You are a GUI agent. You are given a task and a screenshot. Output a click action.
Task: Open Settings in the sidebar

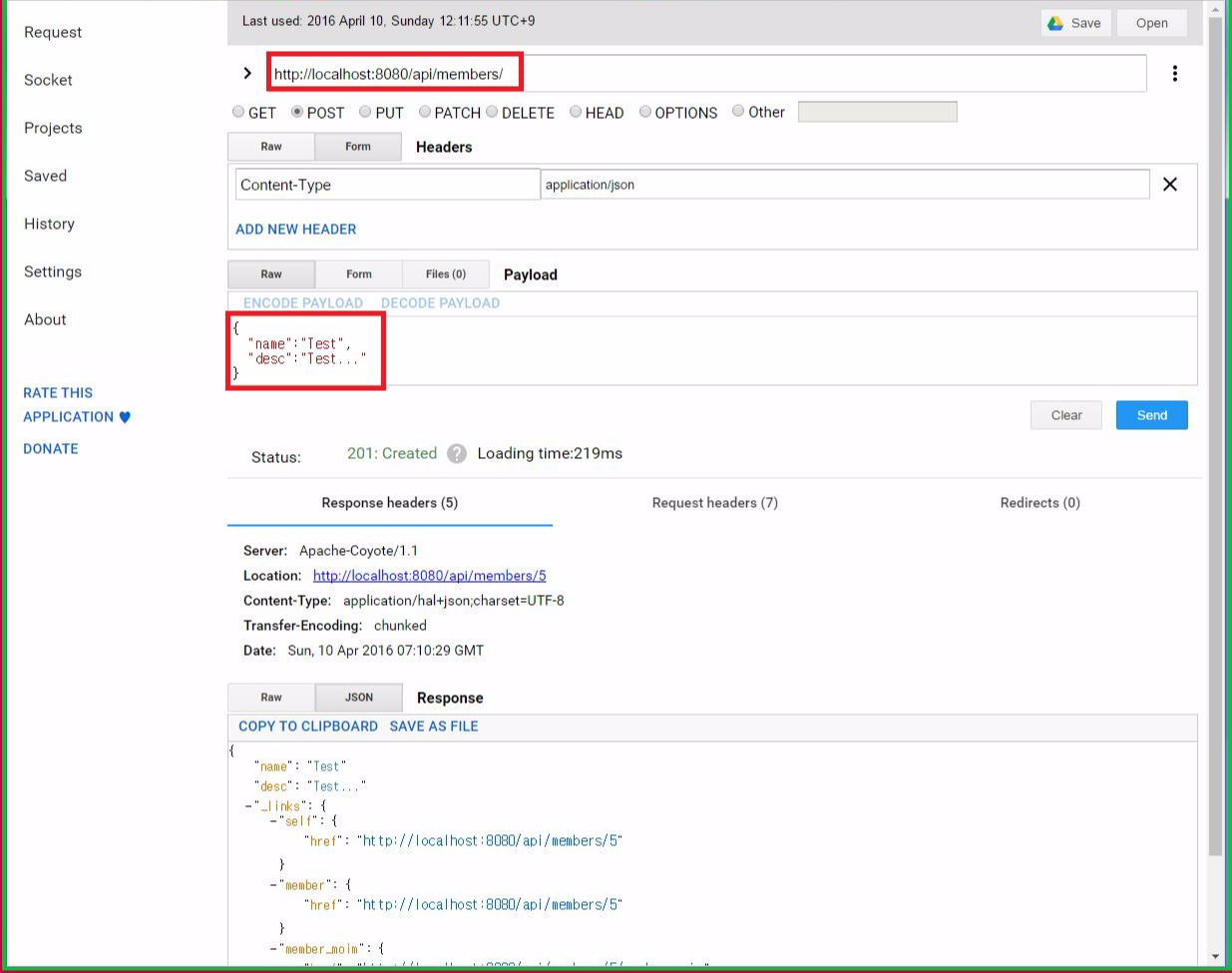[x=53, y=271]
